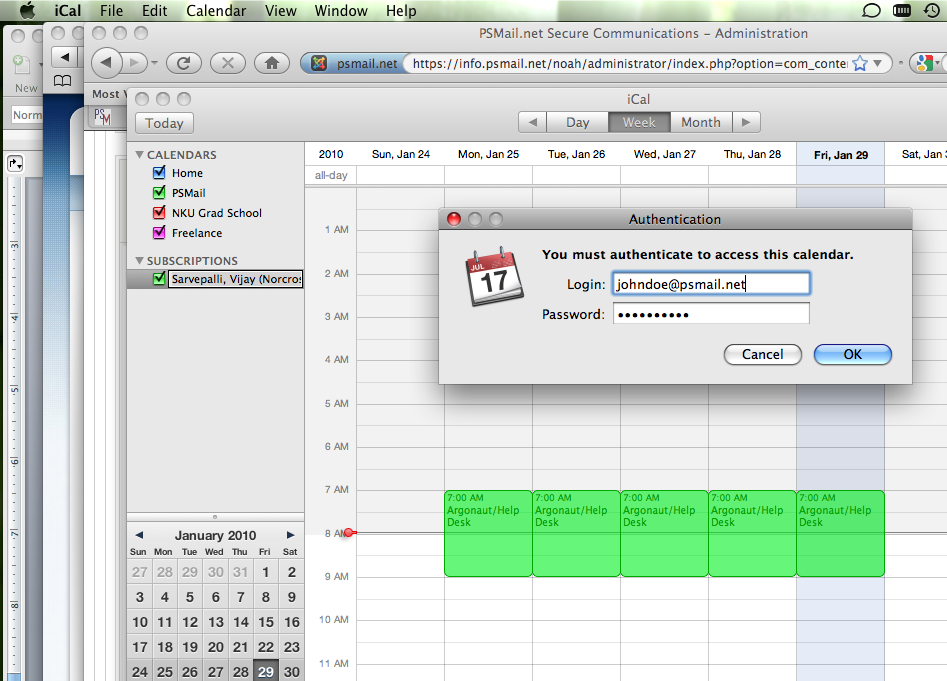Click the red current time marker
The width and height of the screenshot is (947, 681).
348,532
